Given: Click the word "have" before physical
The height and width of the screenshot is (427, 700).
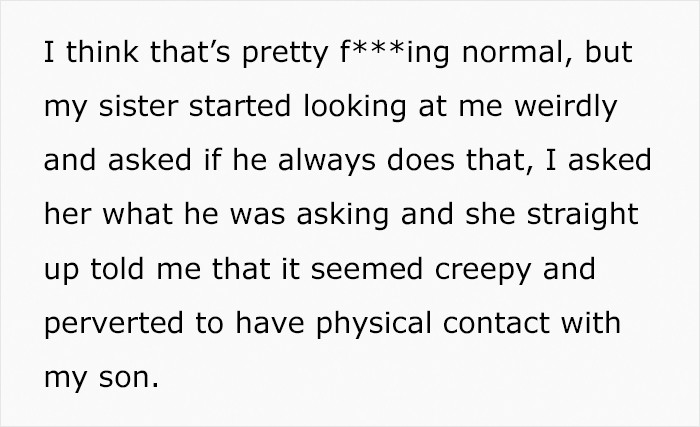Looking at the screenshot, I should pos(270,323).
